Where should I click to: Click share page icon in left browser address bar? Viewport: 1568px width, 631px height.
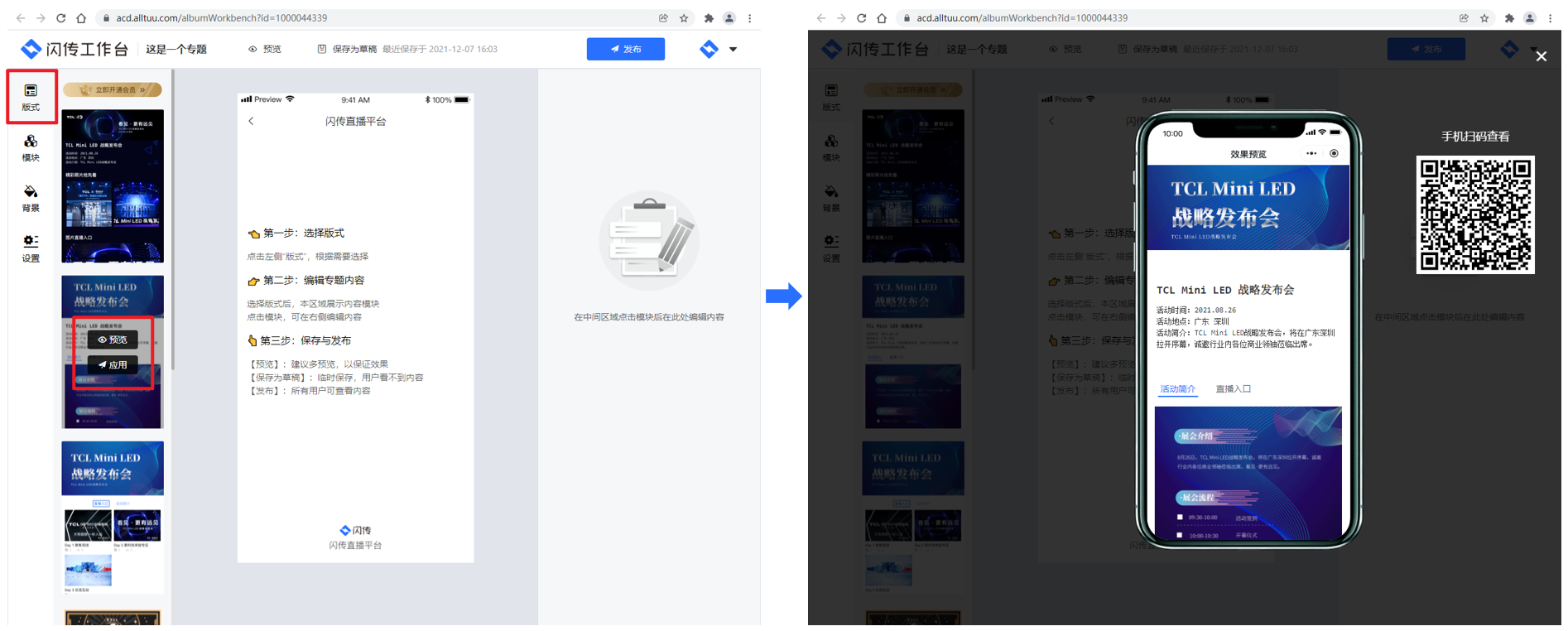point(663,17)
